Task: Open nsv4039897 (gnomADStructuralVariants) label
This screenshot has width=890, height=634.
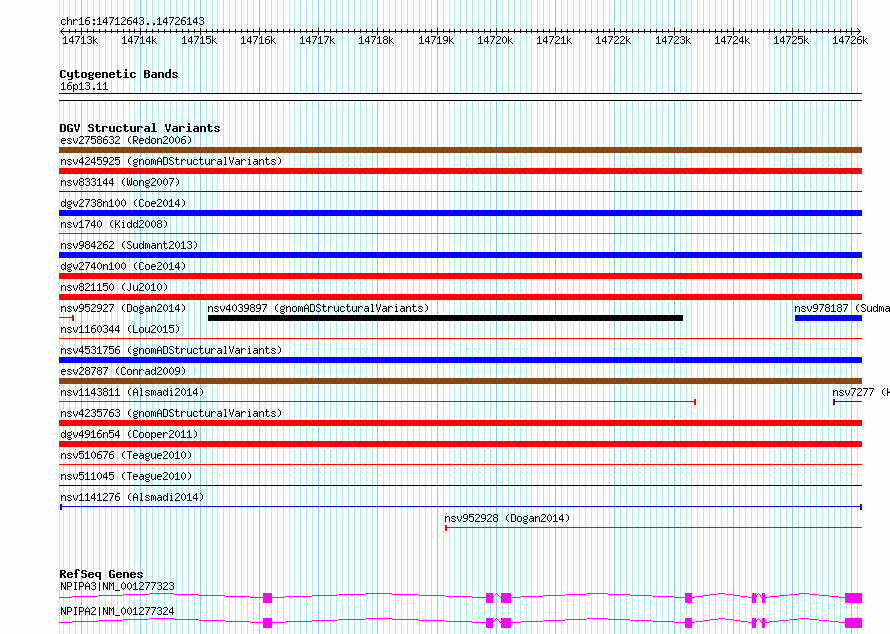Action: click(x=318, y=308)
